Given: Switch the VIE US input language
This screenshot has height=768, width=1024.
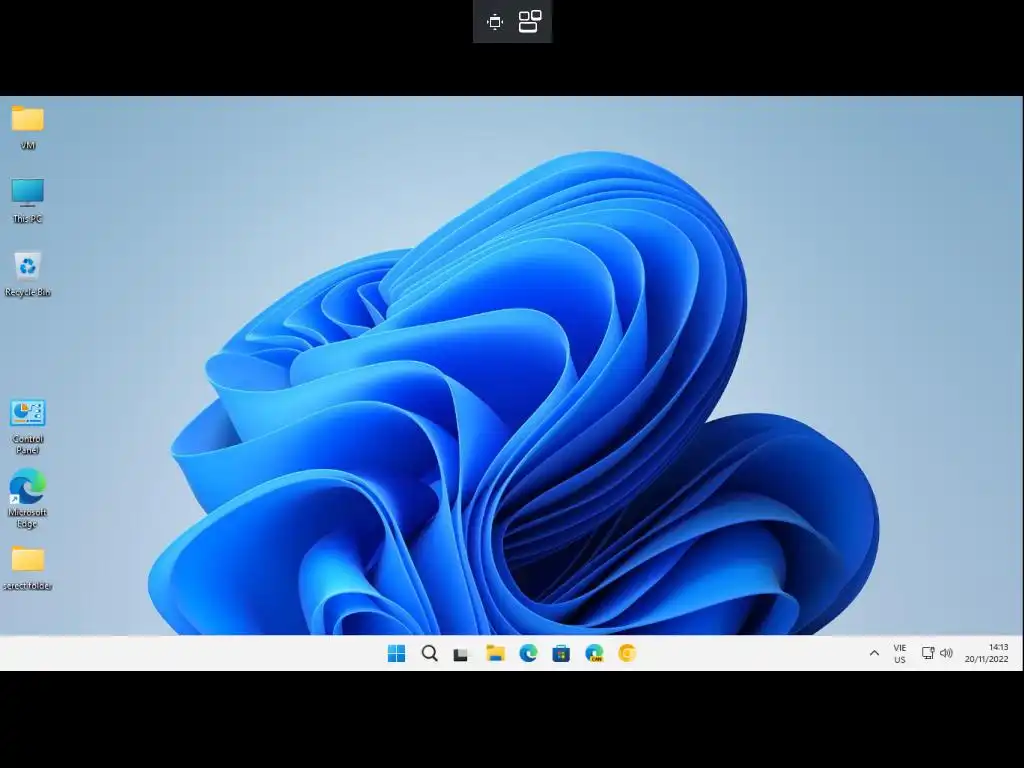Looking at the screenshot, I should click(900, 654).
